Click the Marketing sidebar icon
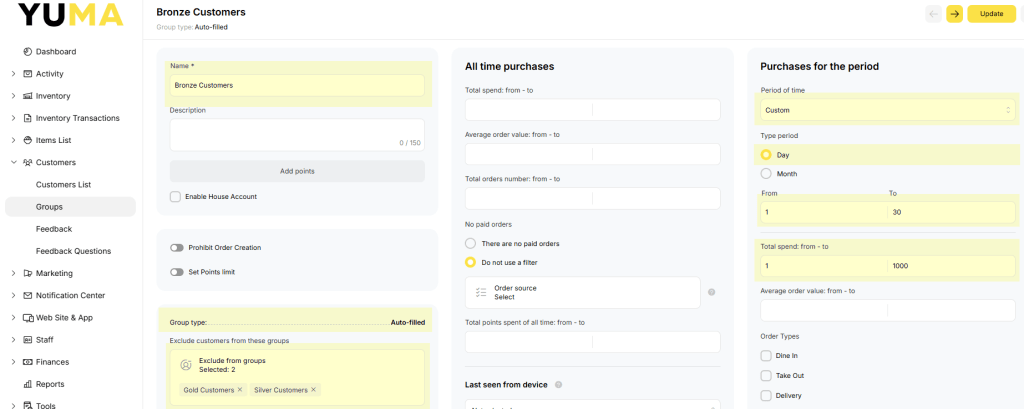Viewport: 1024px width, 409px height. point(27,273)
